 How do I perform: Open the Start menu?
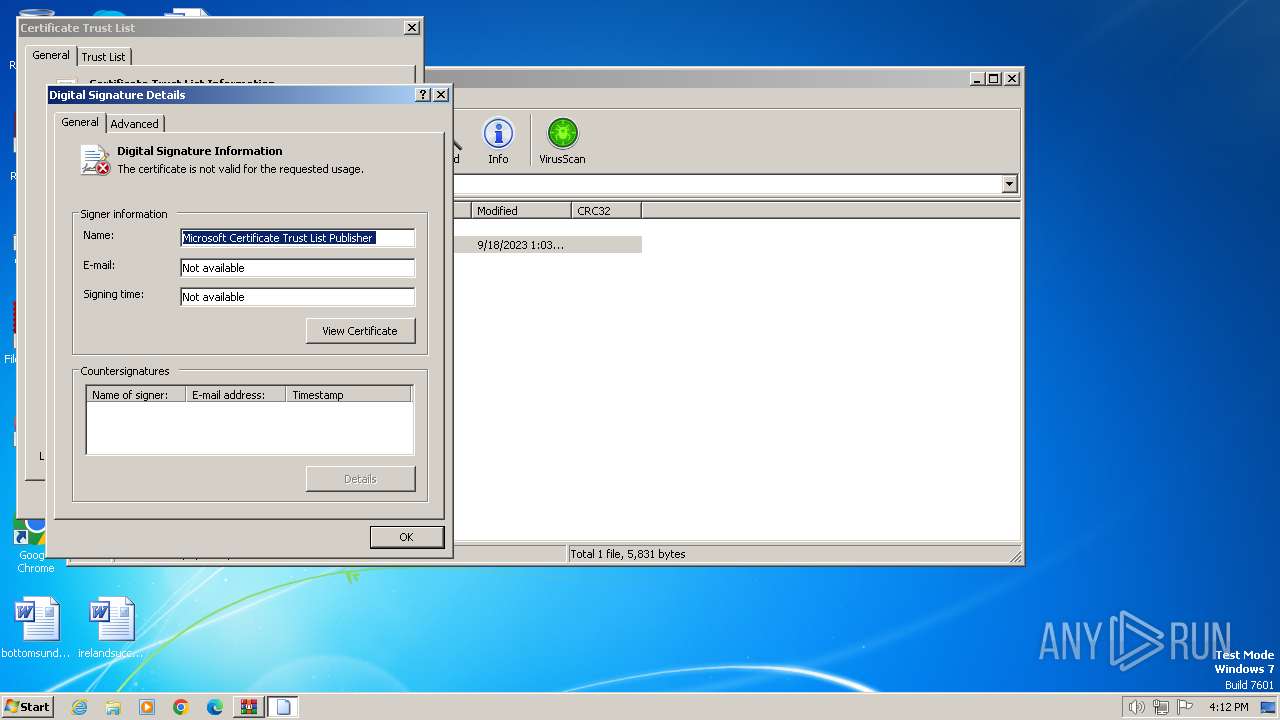coord(27,707)
